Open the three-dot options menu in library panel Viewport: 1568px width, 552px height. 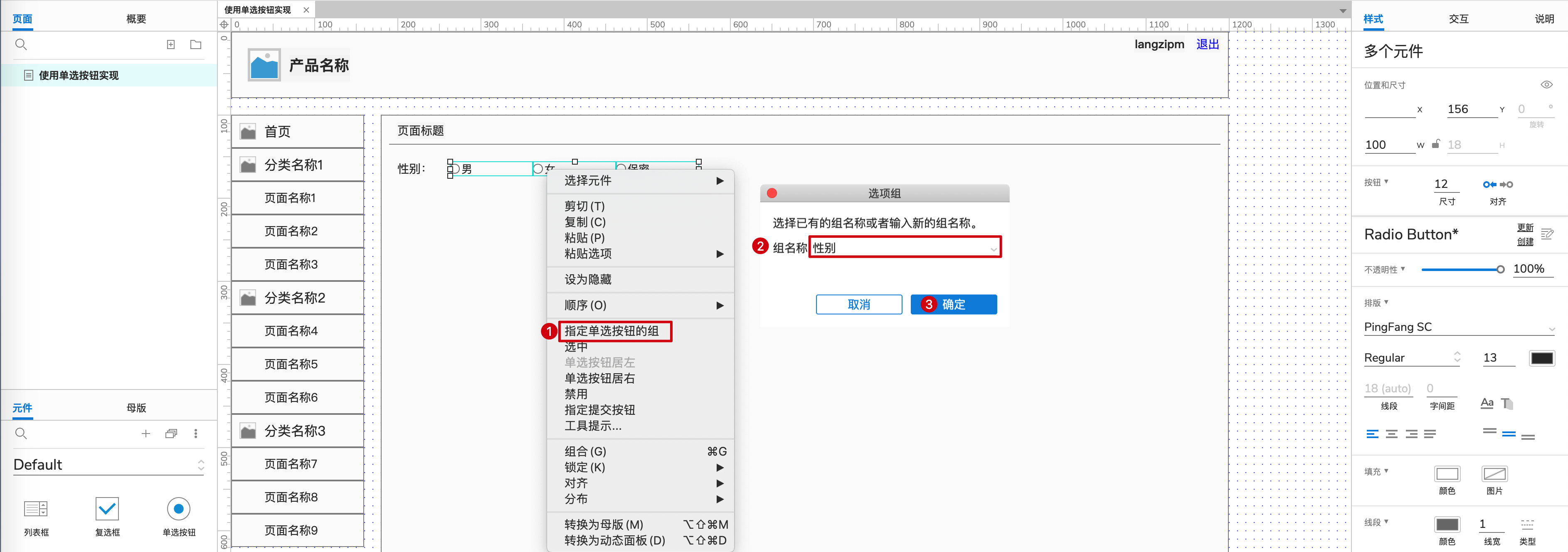pyautogui.click(x=195, y=433)
